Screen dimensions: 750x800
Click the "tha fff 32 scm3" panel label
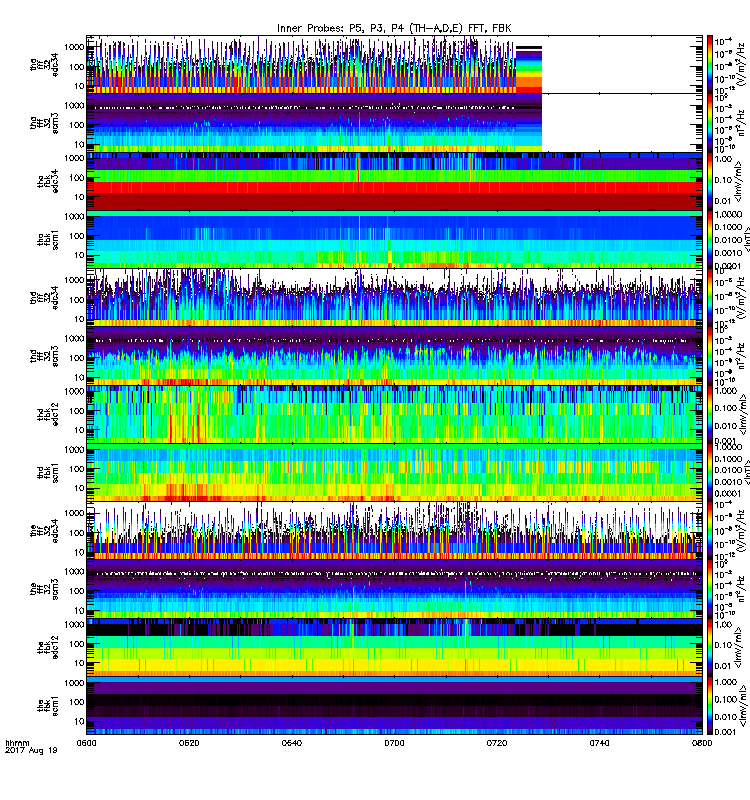point(44,123)
